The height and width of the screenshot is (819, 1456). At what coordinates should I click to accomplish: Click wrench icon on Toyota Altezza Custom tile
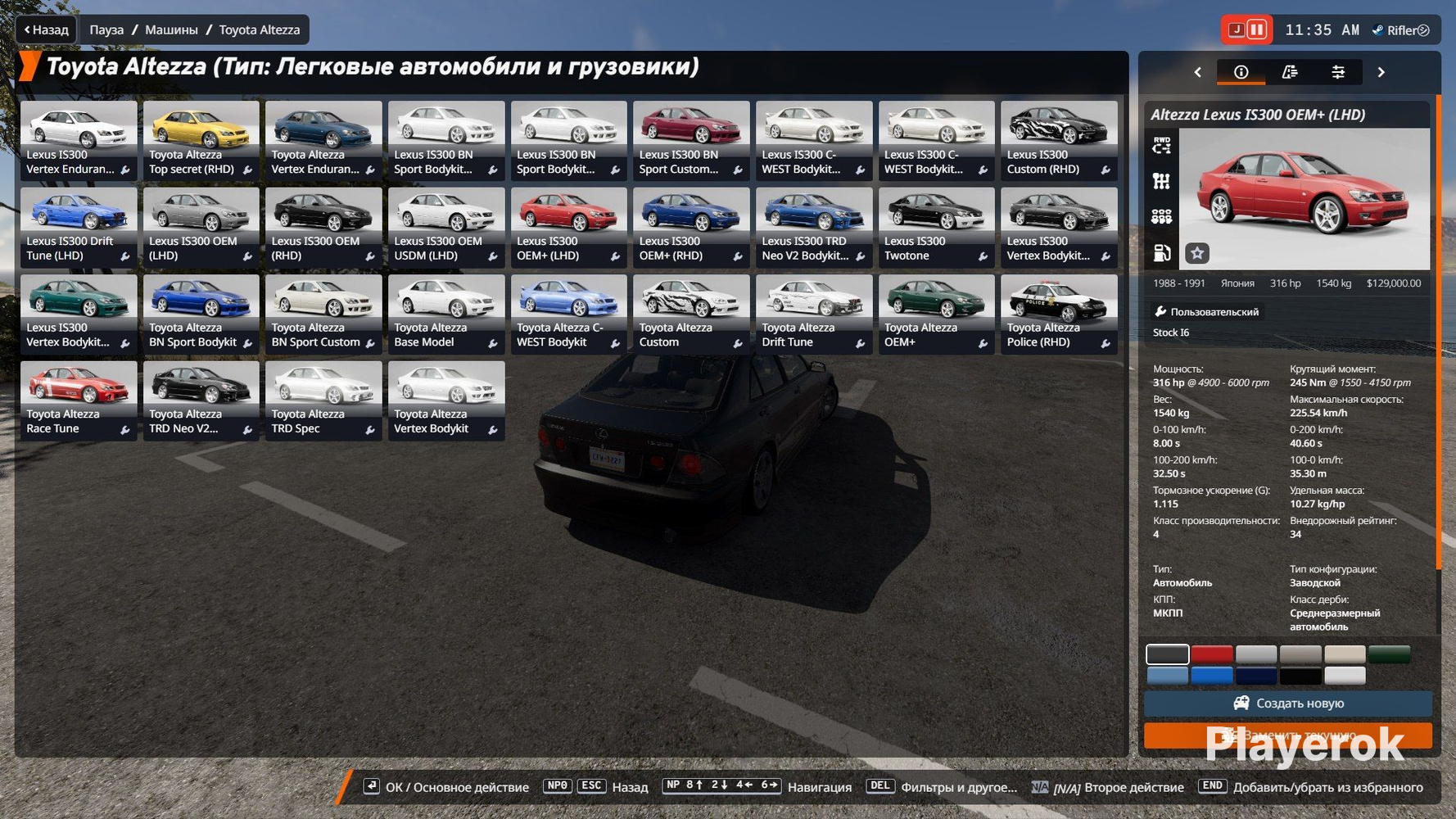click(738, 343)
